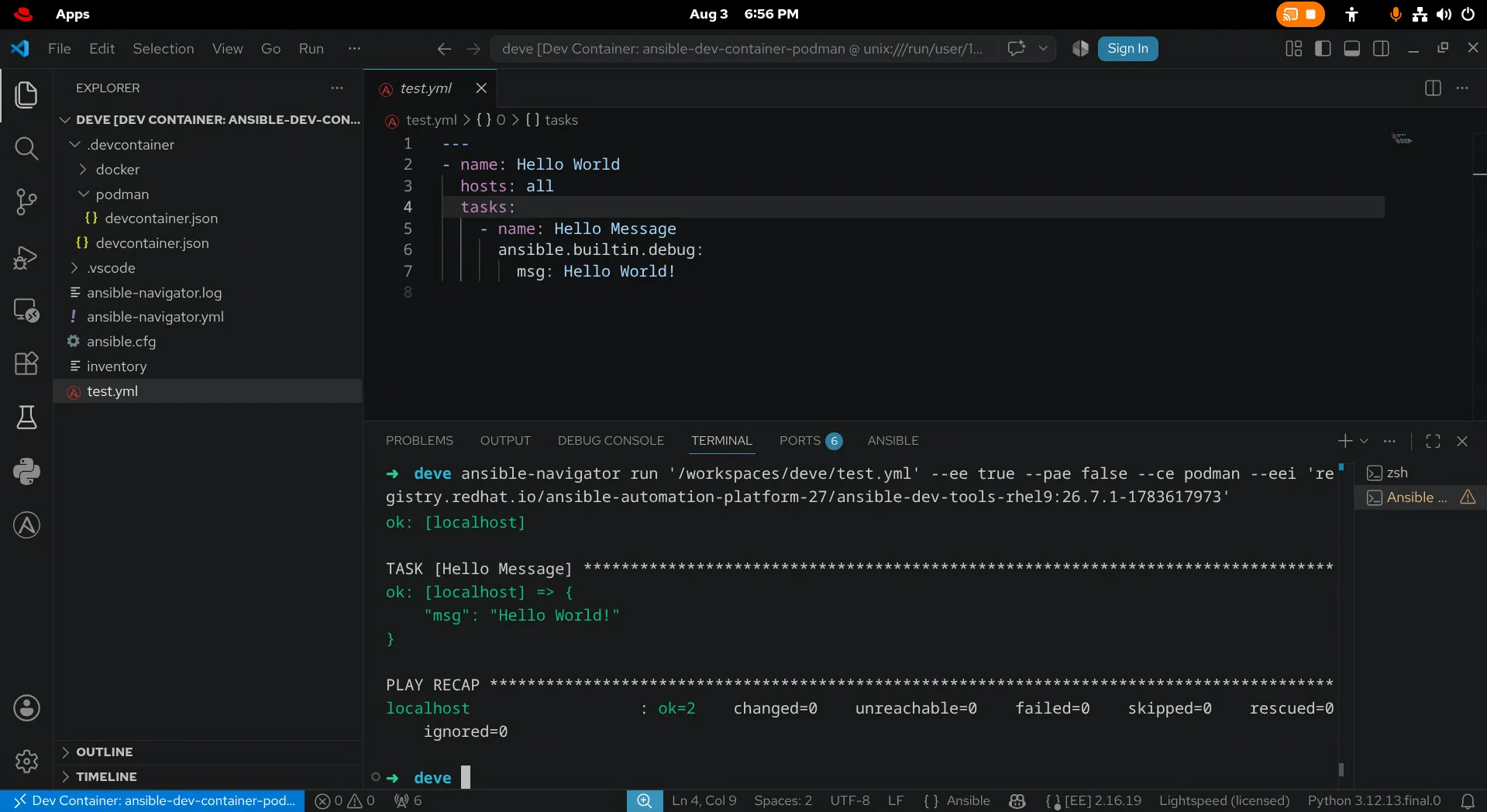Viewport: 1487px width, 812px height.
Task: Open the Manage gear settings
Action: click(26, 762)
